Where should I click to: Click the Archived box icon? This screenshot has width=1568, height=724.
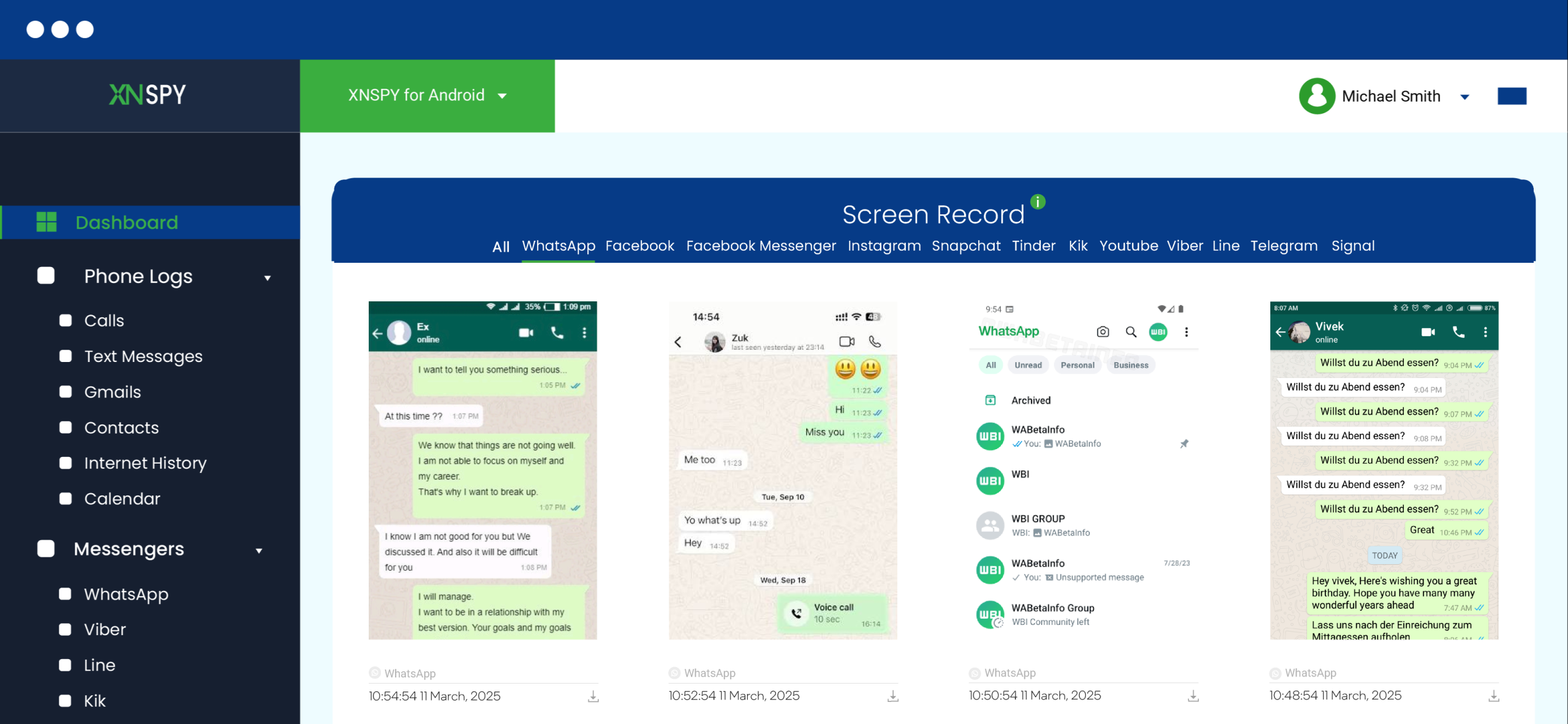click(x=990, y=400)
